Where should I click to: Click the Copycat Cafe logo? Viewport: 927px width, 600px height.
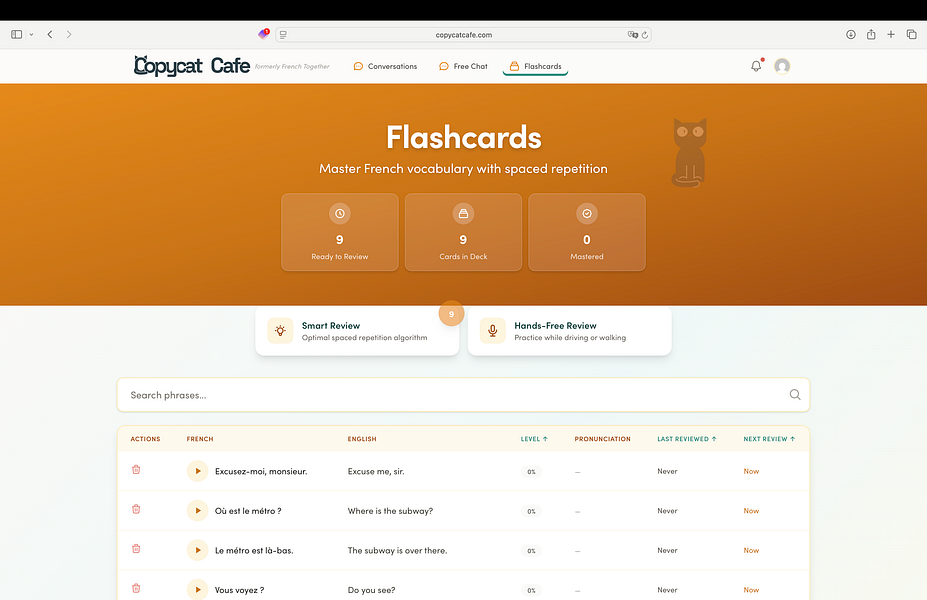coord(192,66)
